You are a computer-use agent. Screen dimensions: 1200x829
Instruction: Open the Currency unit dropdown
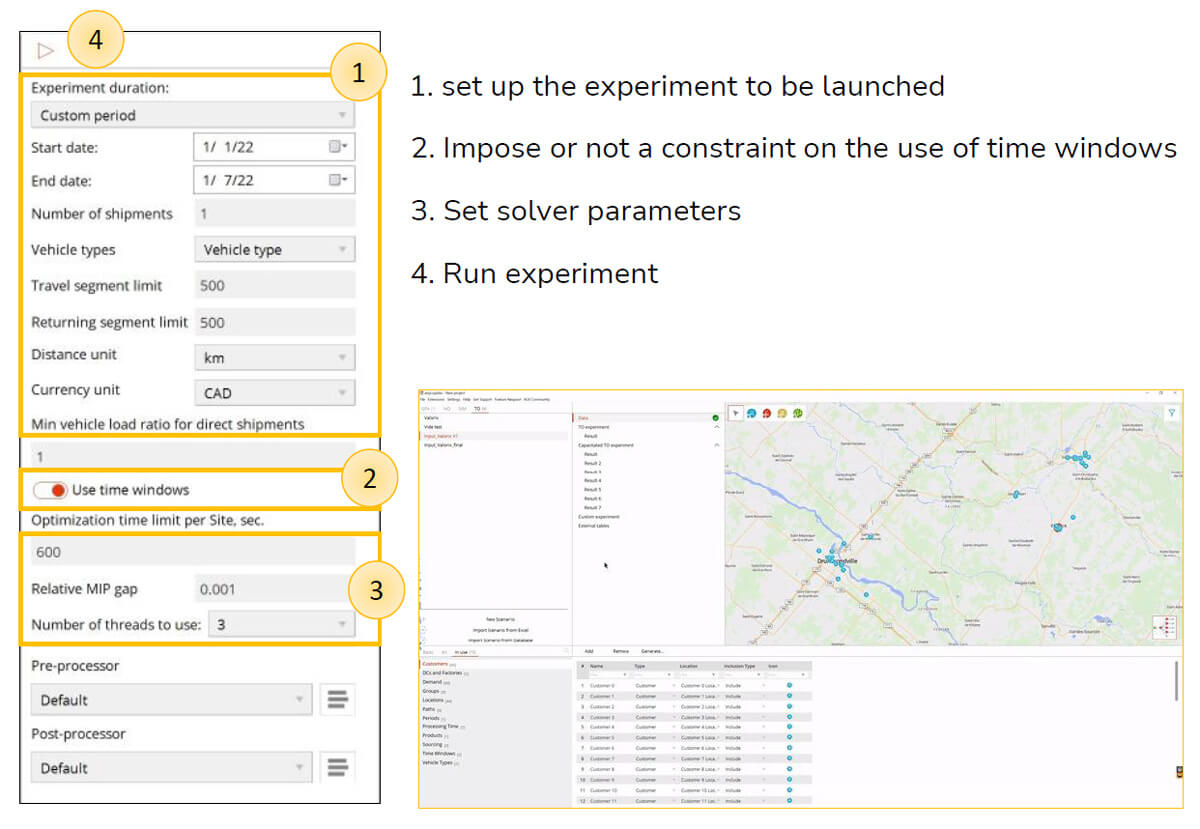click(273, 393)
